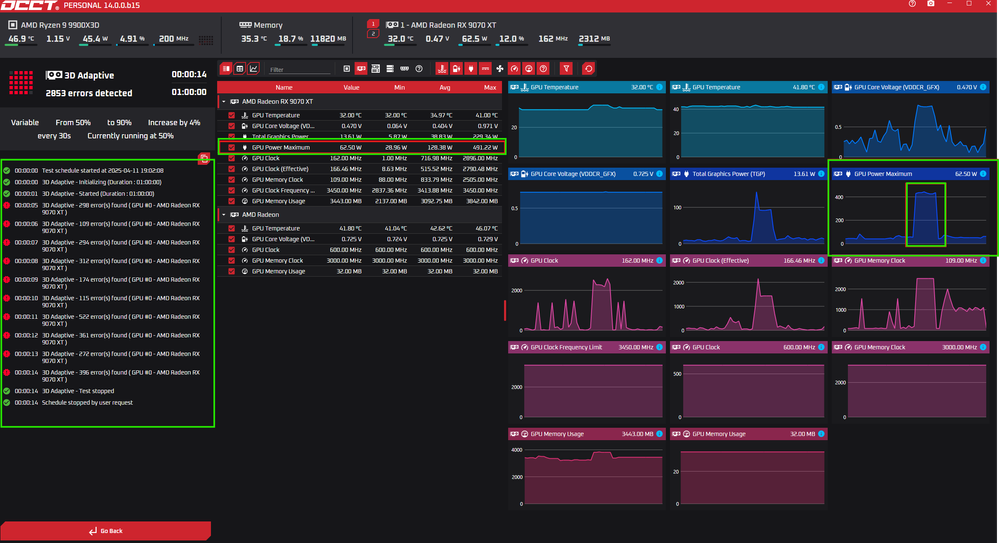999x543 pixels.
Task: Click the AMD Ryzen 9 9900X3D header label
Action: tap(60, 25)
